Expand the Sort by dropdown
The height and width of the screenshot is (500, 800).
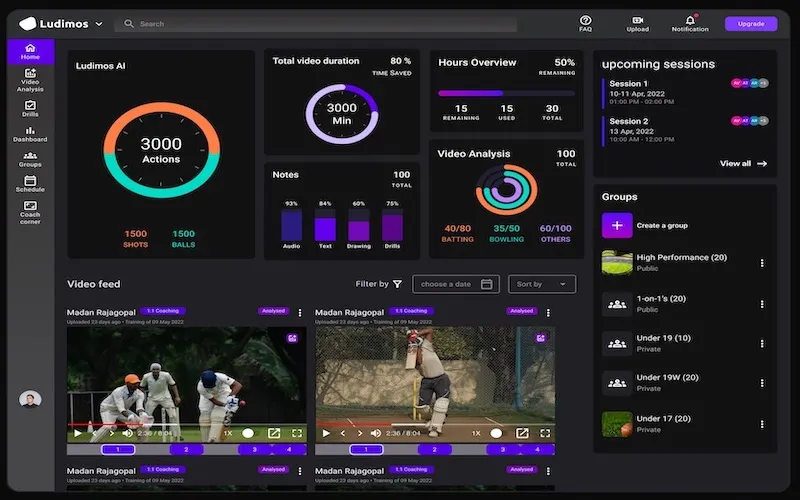click(x=542, y=284)
